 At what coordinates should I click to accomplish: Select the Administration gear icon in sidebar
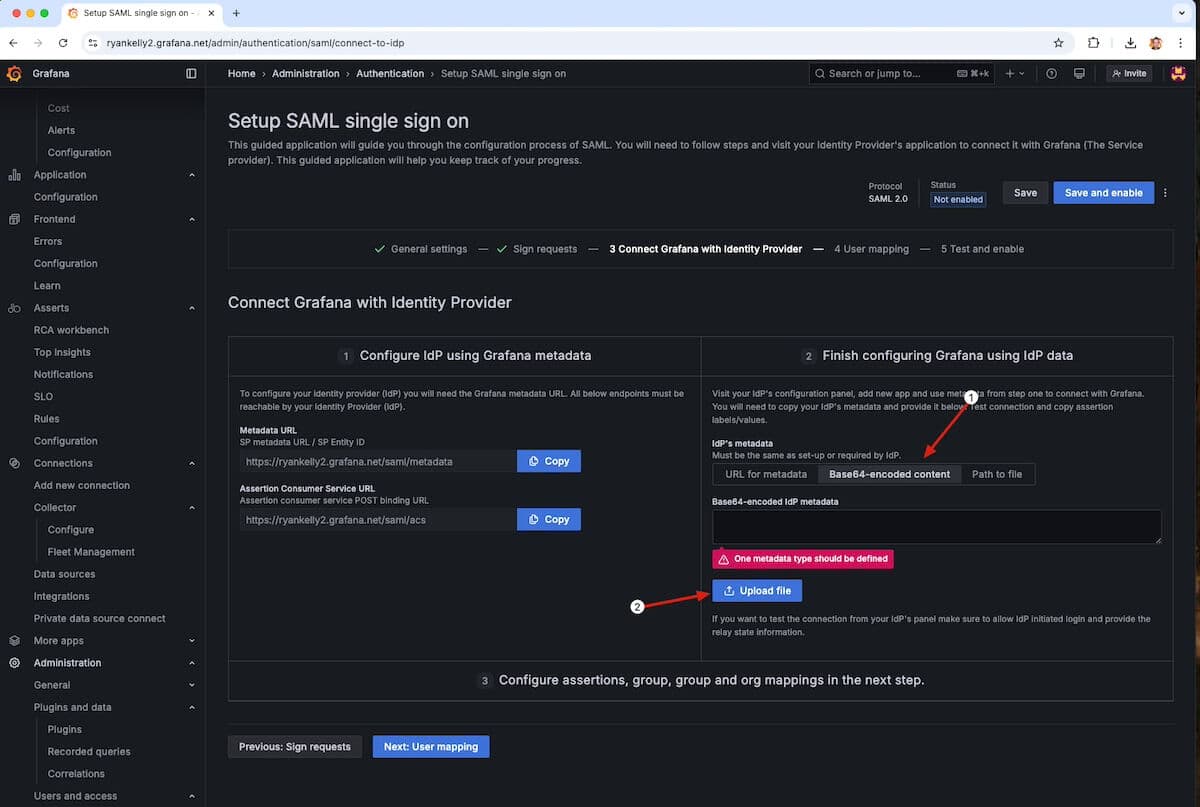pyautogui.click(x=14, y=662)
